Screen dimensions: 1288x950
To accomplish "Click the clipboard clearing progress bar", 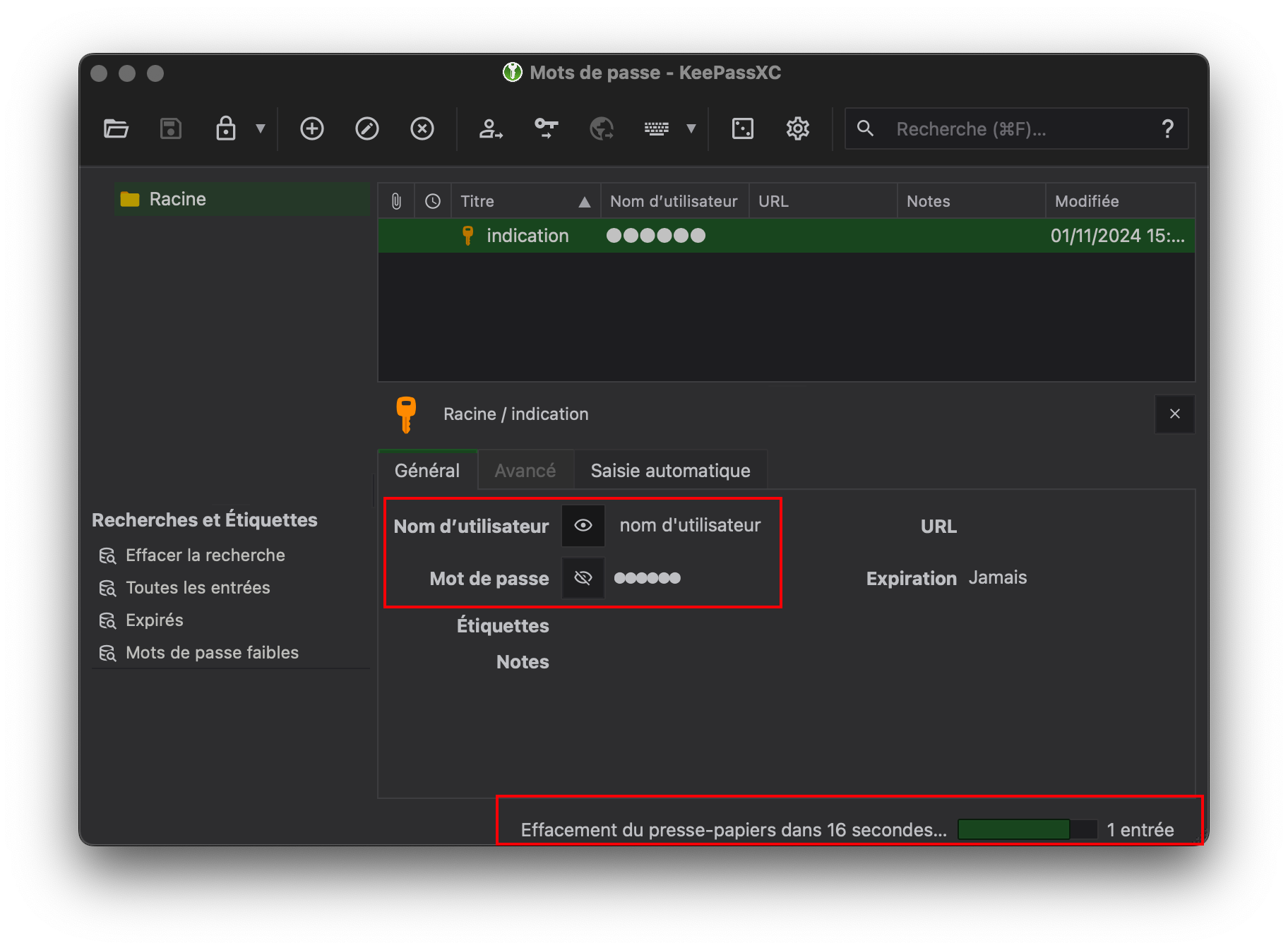I will (1027, 830).
